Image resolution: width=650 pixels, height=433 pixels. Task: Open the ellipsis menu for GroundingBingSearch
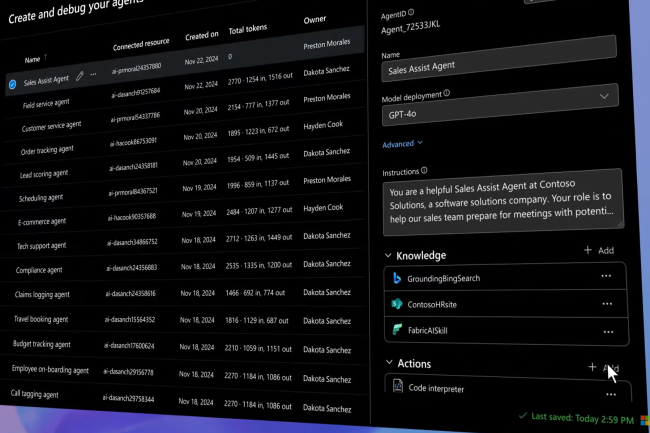[606, 277]
